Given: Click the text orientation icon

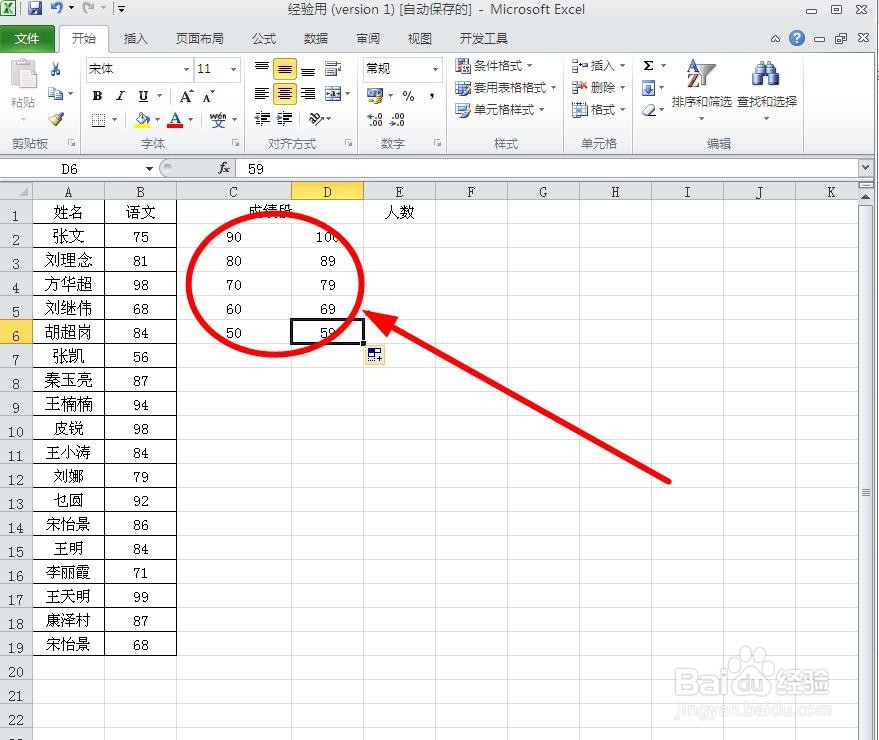Looking at the screenshot, I should (317, 118).
